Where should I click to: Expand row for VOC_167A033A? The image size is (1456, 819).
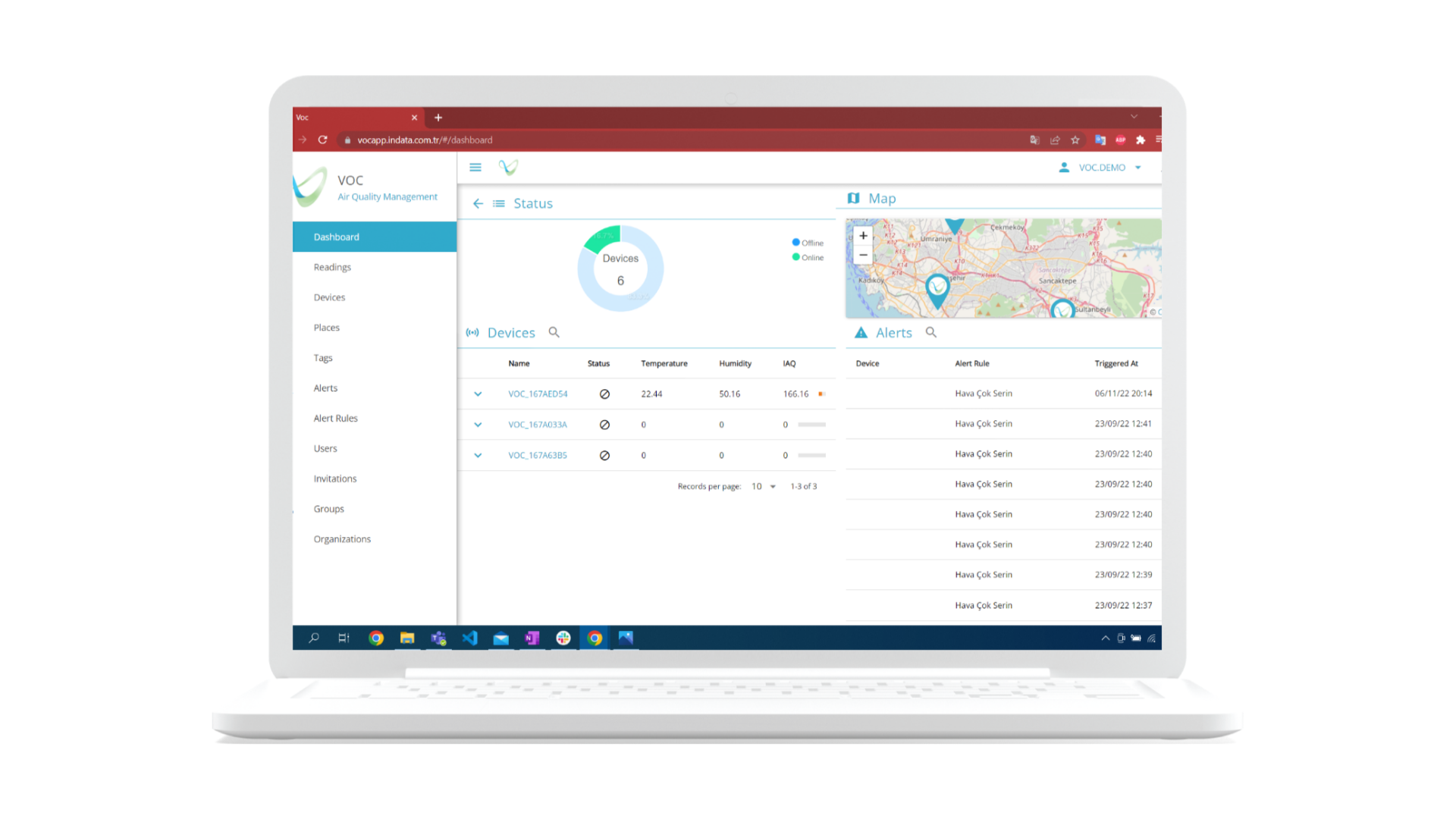[478, 425]
